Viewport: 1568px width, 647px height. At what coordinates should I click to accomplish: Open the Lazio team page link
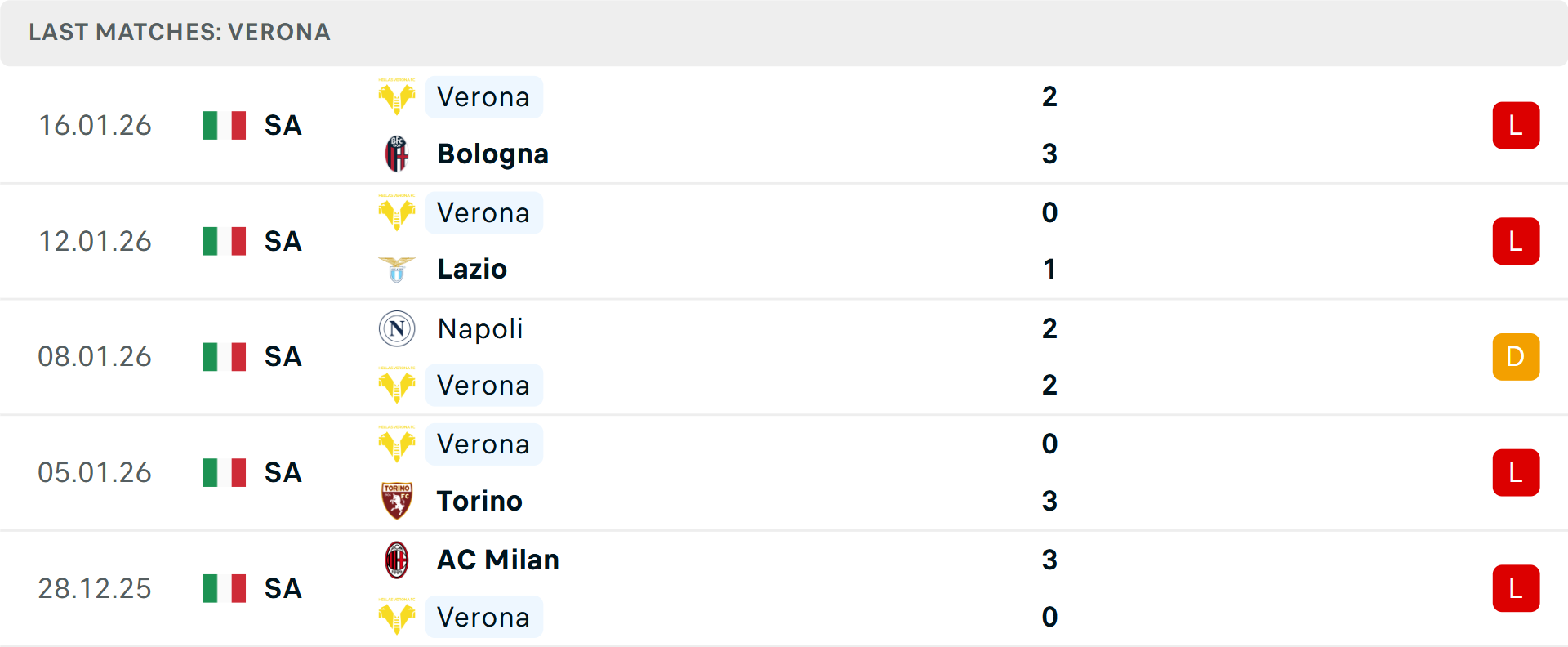[x=472, y=270]
